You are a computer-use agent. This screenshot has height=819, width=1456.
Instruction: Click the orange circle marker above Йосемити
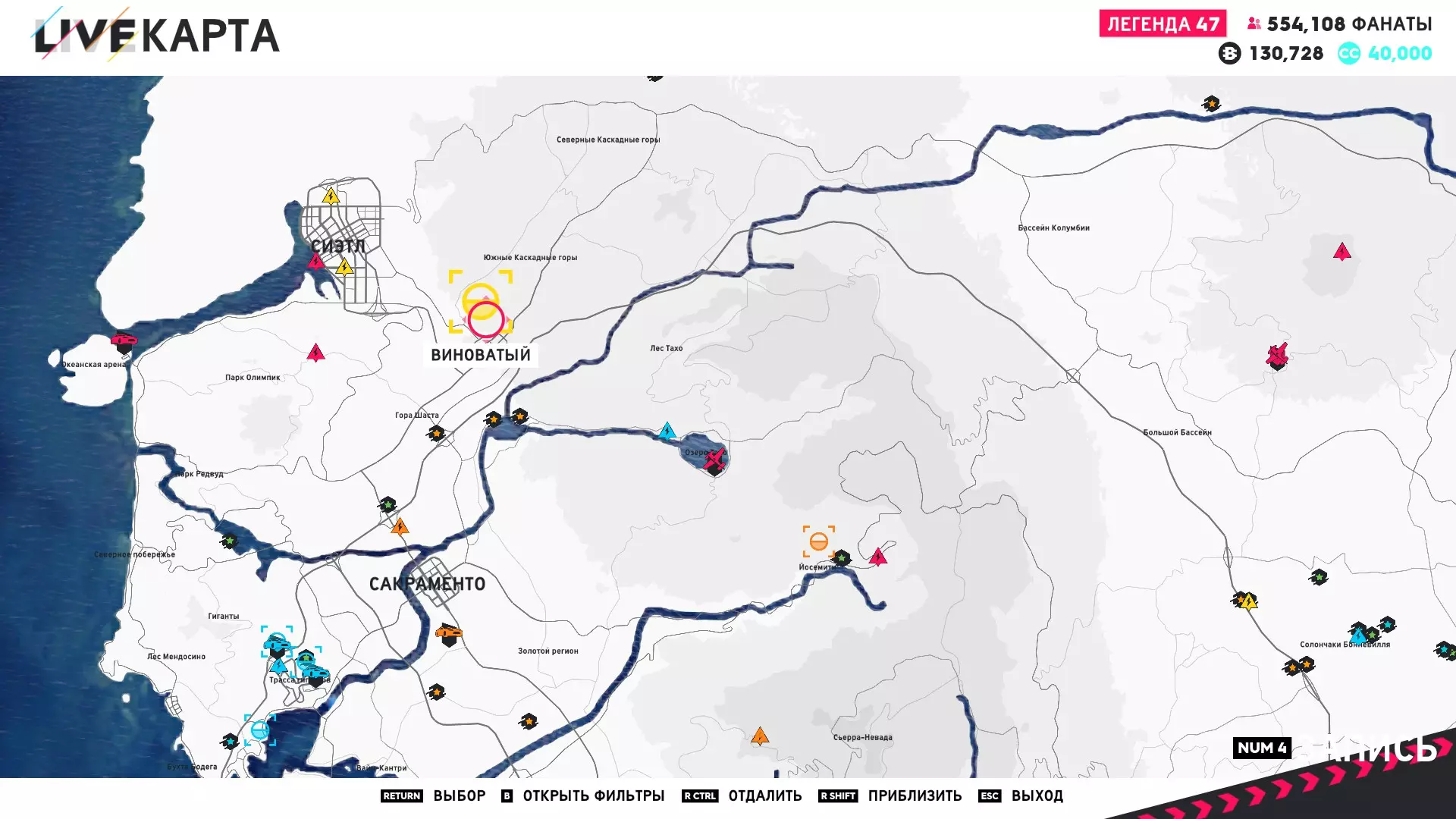coord(818,541)
